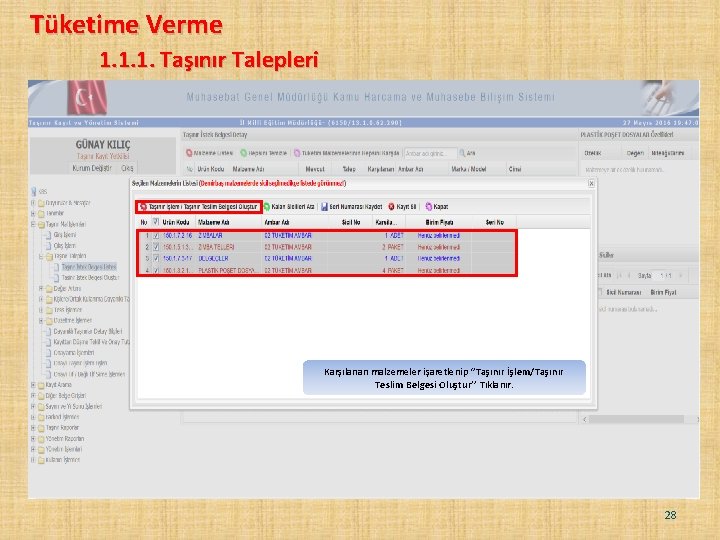Click the green 'Hepsini Temizle' icon
This screenshot has width=720, height=540.
tap(244, 153)
